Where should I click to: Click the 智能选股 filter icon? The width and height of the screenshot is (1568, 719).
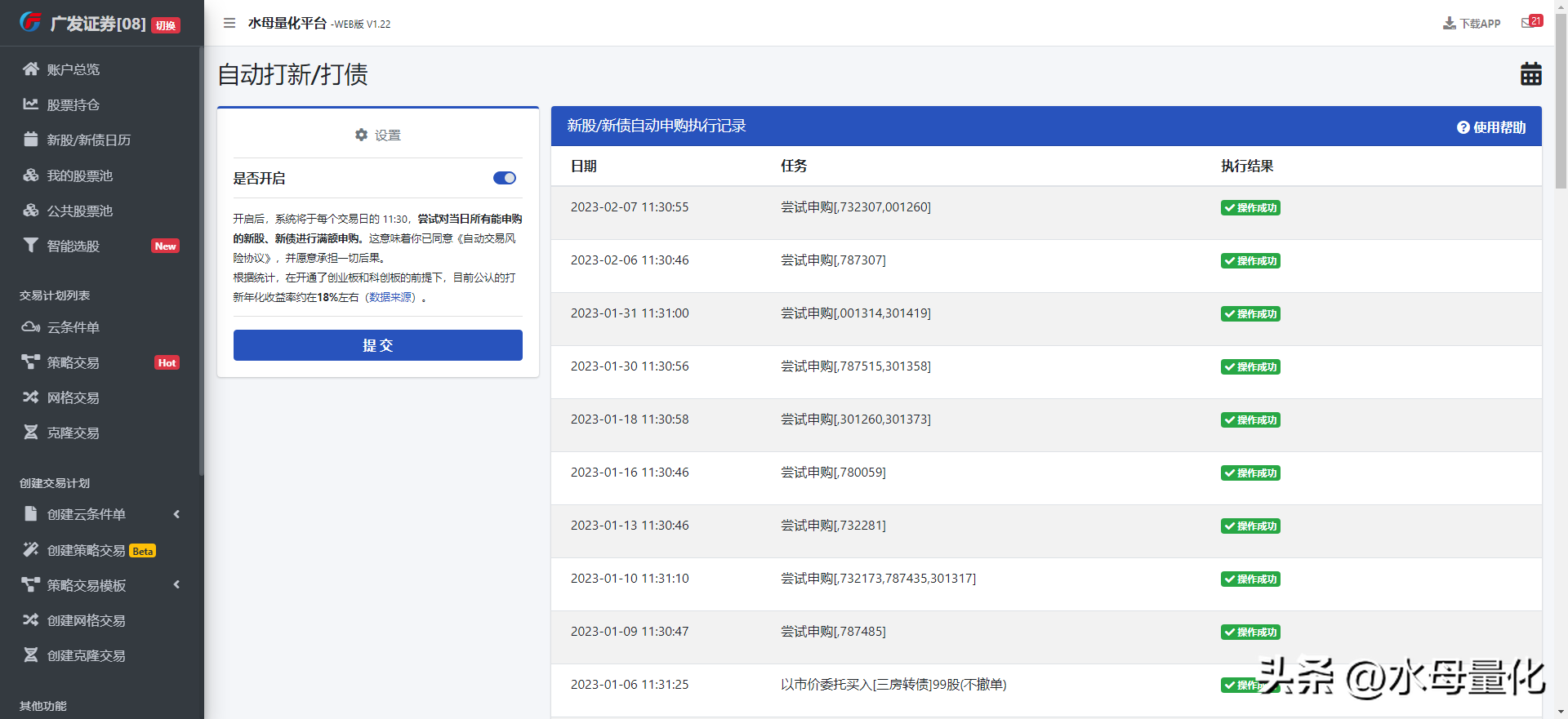pyautogui.click(x=31, y=246)
